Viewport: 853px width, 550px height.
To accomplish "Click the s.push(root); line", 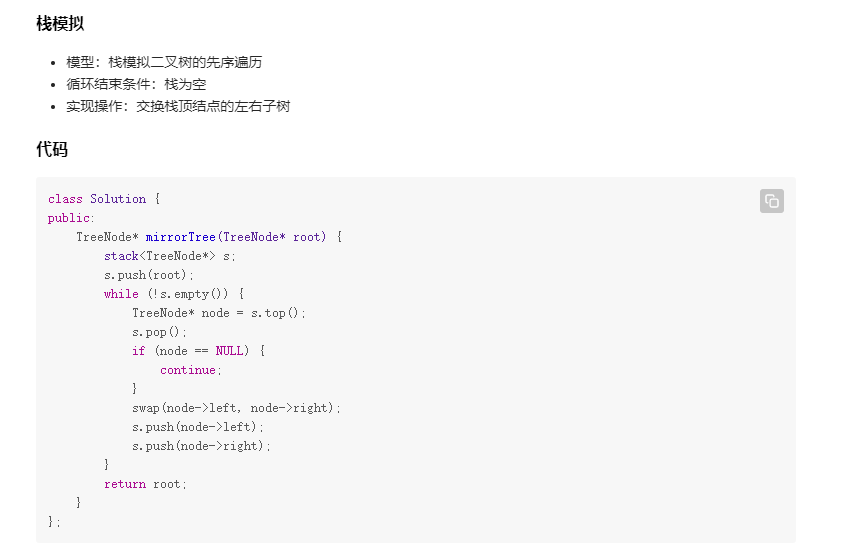I will click(149, 275).
